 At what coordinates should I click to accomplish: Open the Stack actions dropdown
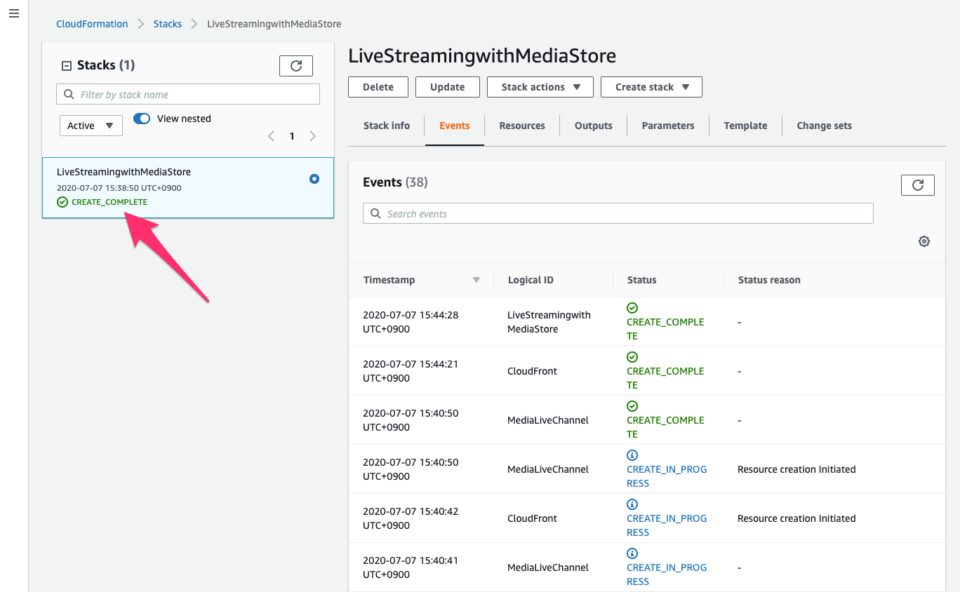(x=540, y=86)
